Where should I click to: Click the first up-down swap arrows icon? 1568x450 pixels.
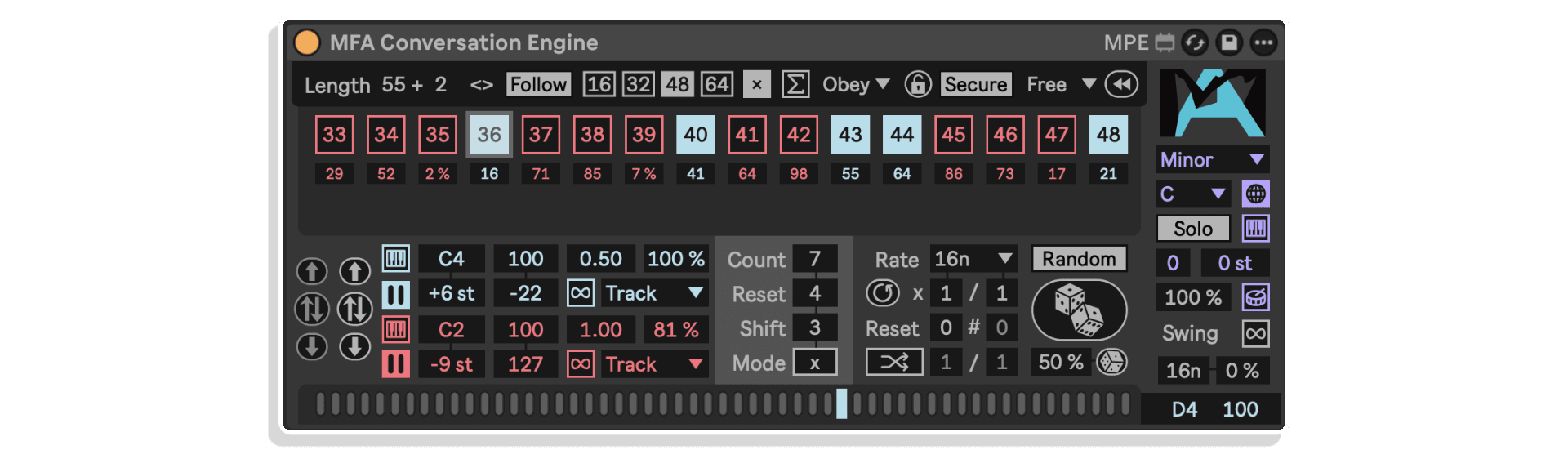pyautogui.click(x=311, y=309)
